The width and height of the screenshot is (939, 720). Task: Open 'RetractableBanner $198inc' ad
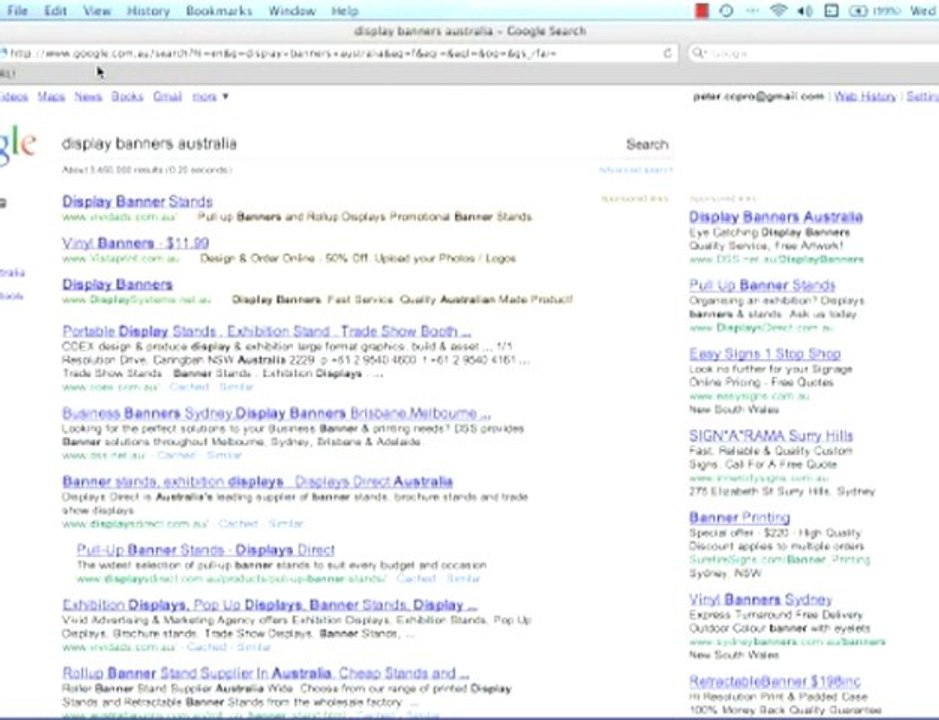(x=774, y=682)
